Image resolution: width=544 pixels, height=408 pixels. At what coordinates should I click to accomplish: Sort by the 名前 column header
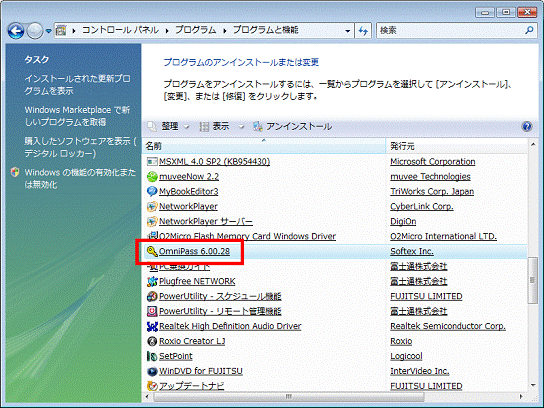264,146
